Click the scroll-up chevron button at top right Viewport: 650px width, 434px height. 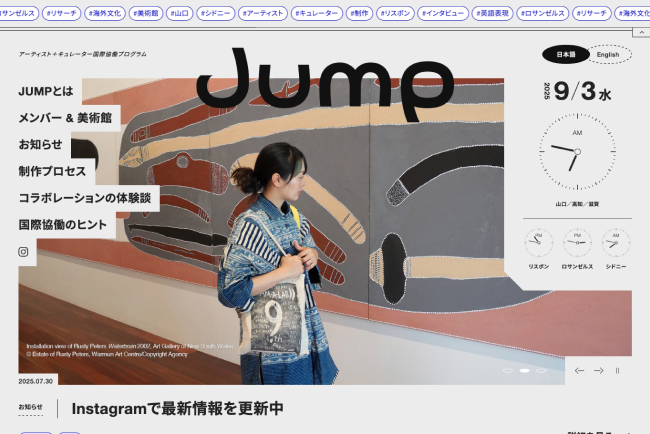click(641, 32)
